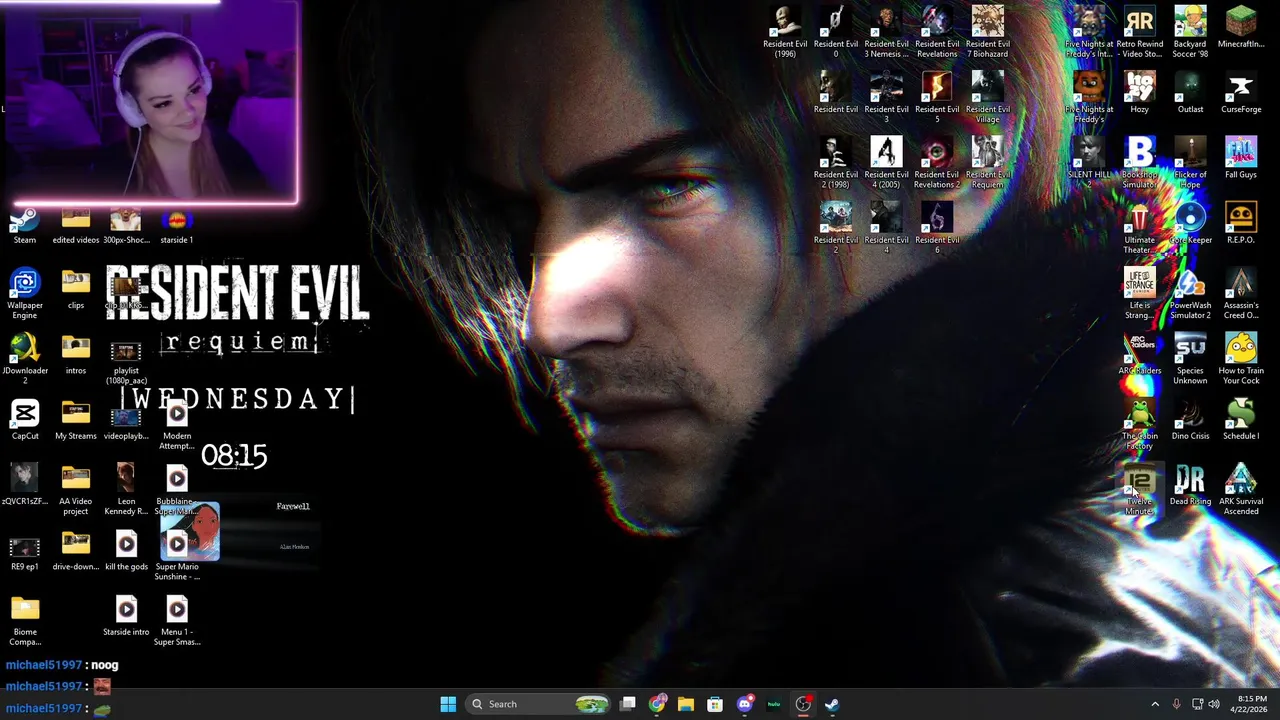Select the R.E.P.O. shortcut
1280x720 pixels.
coord(1241,223)
